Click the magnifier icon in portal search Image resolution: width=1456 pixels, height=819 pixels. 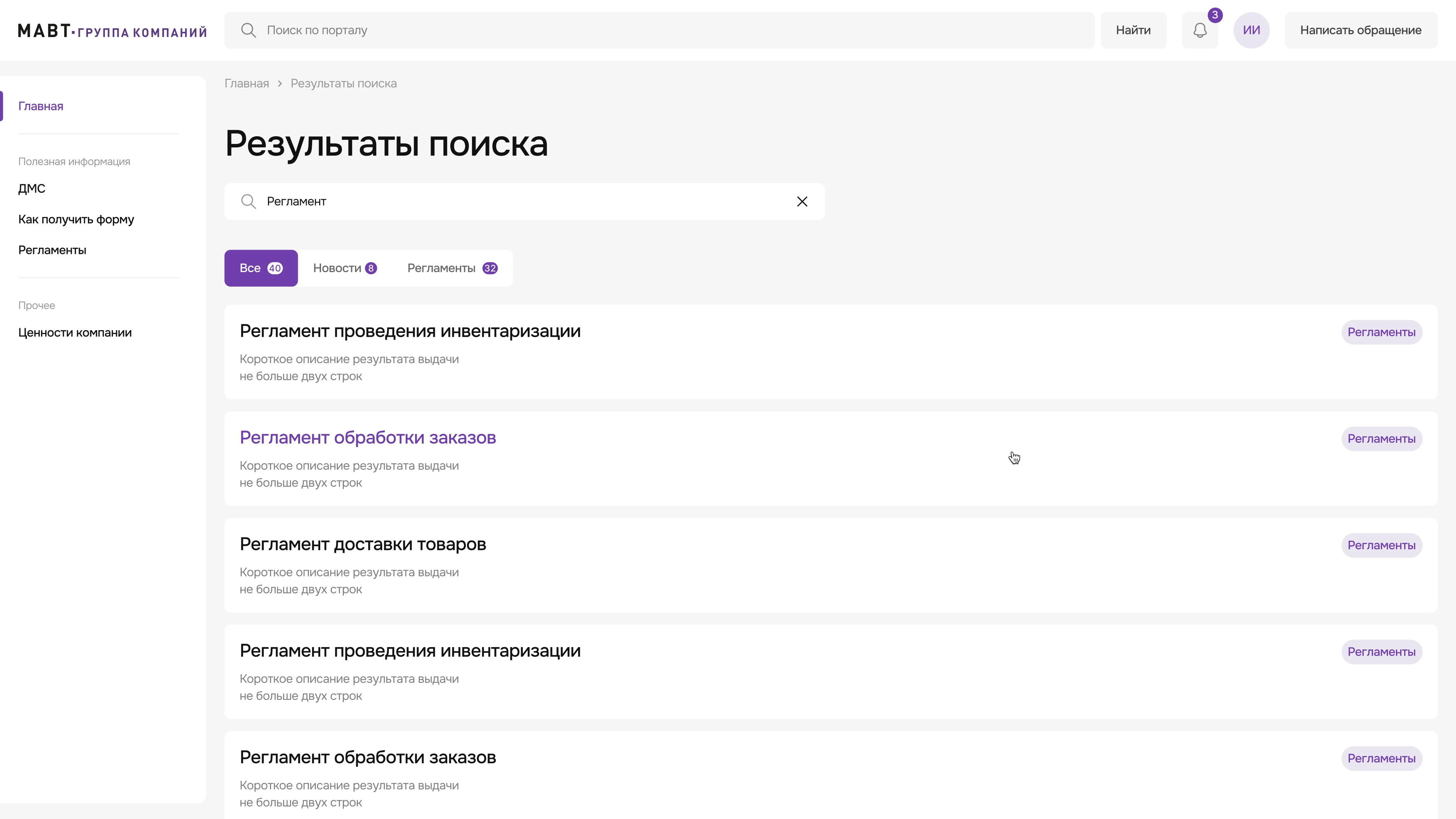click(248, 31)
